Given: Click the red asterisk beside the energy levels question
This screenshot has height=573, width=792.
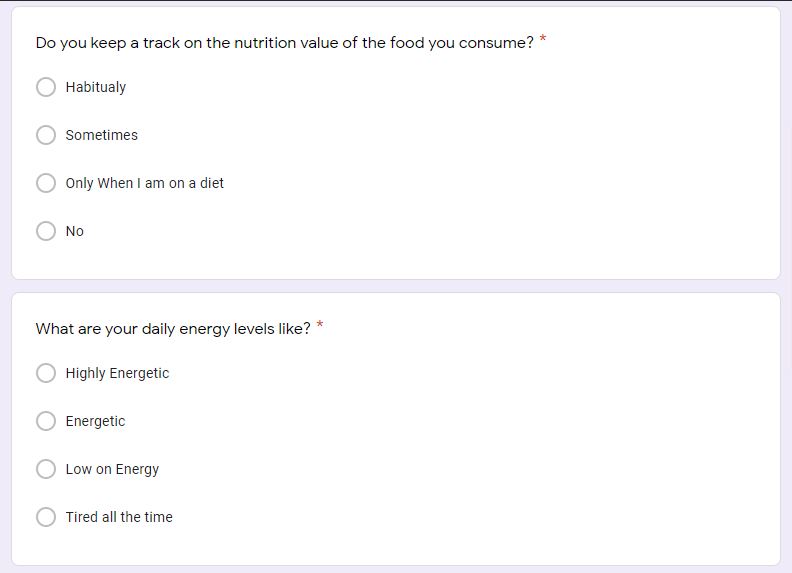Looking at the screenshot, I should point(320,326).
